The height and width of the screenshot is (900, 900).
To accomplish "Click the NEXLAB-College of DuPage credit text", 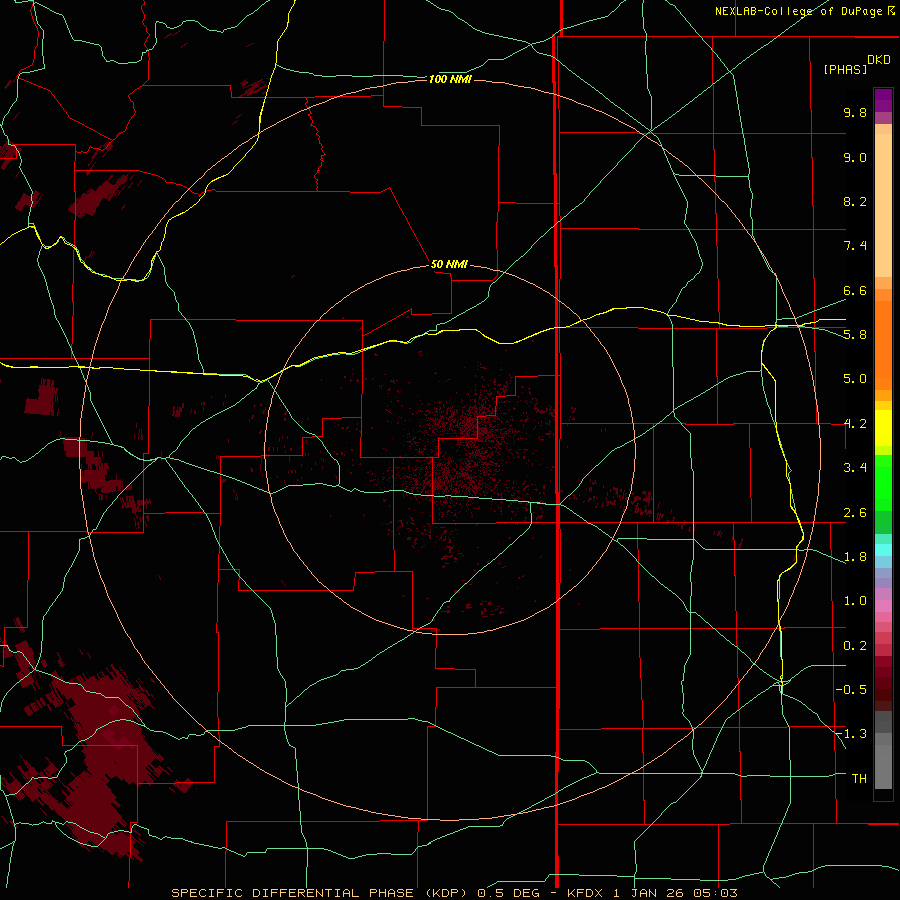I will [x=799, y=11].
